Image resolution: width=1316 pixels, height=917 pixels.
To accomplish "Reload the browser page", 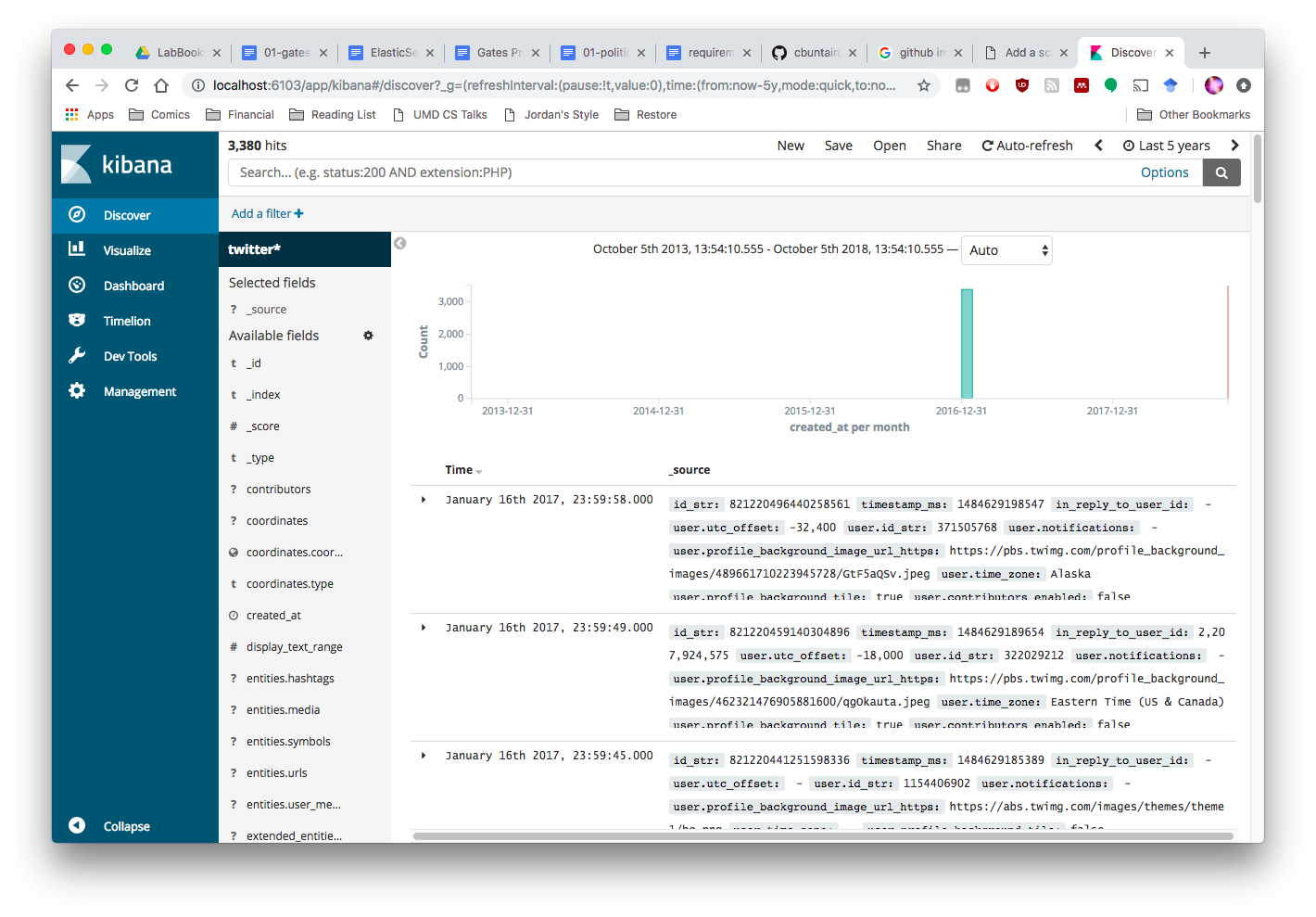I will pyautogui.click(x=132, y=85).
